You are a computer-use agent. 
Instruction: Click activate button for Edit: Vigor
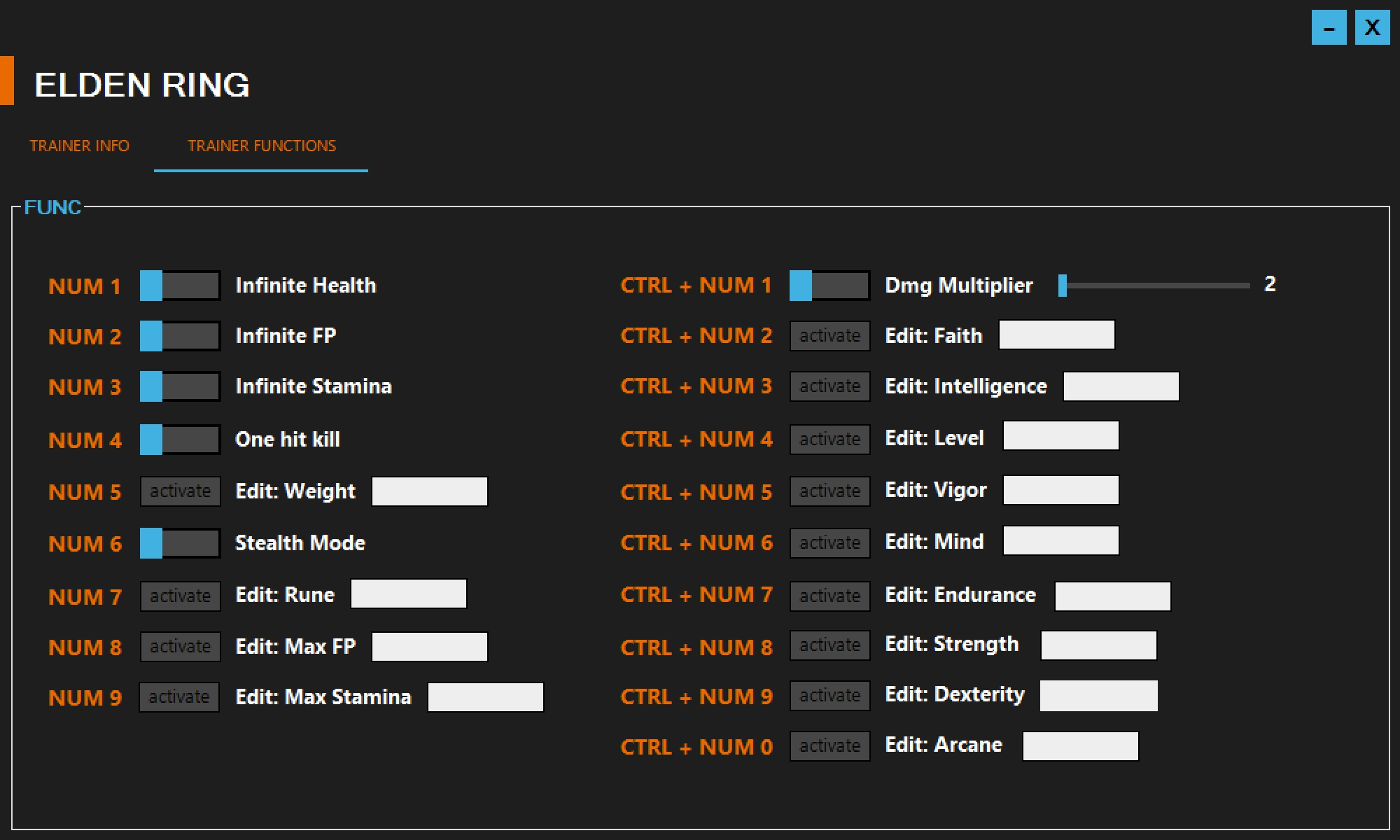coord(830,491)
